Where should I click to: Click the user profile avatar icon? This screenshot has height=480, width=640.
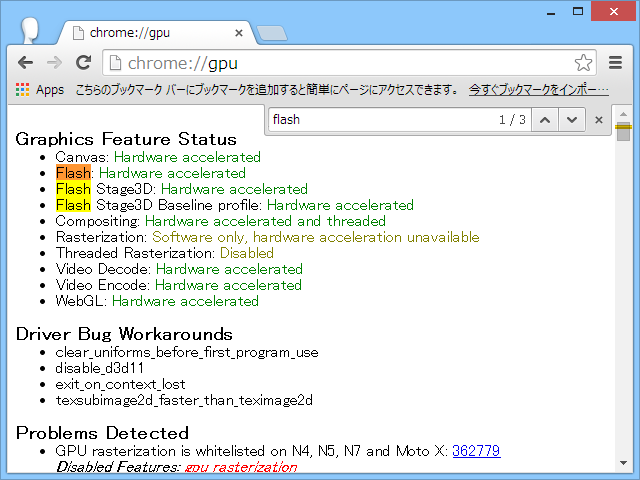(30, 31)
